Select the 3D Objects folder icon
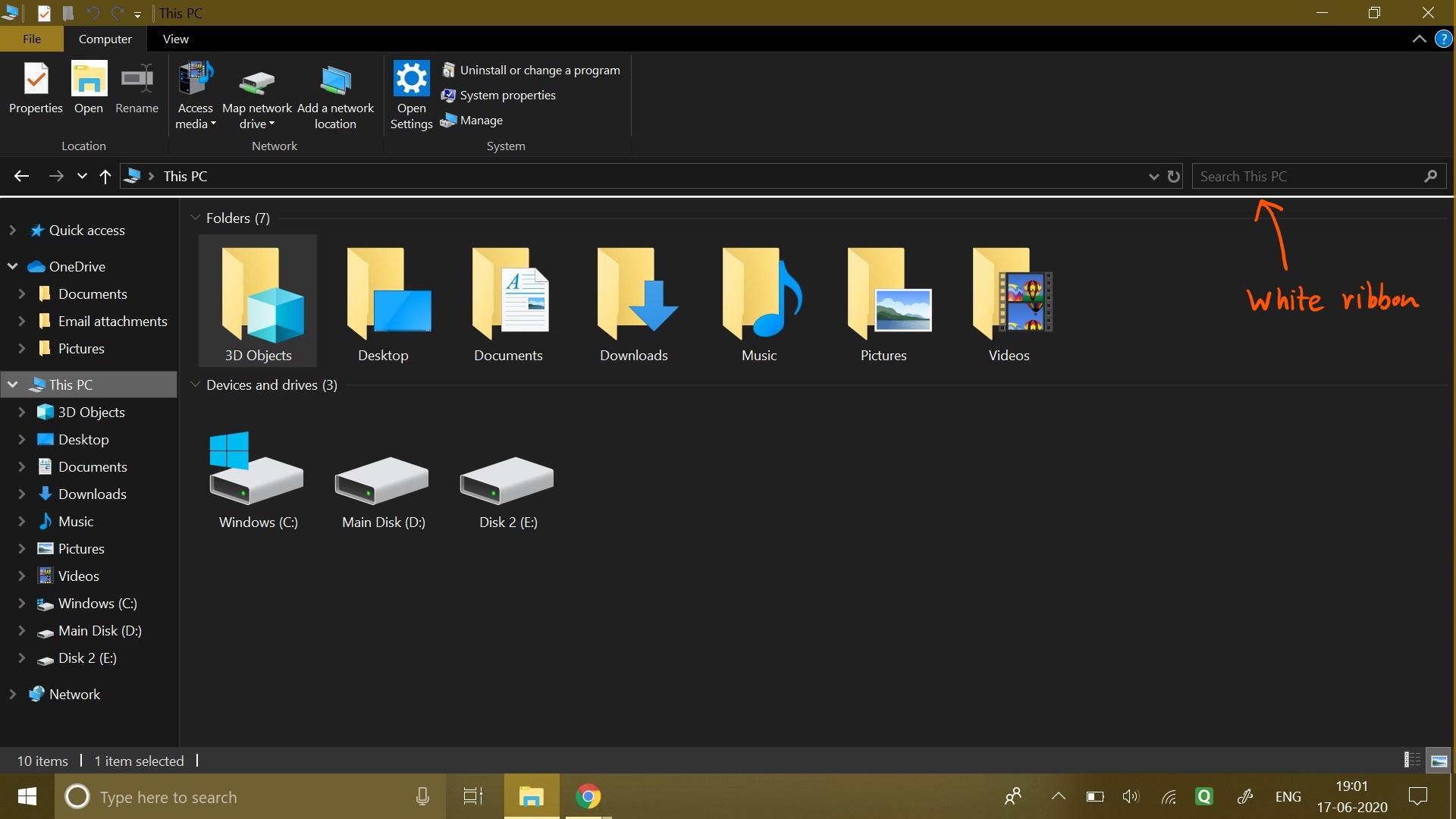The height and width of the screenshot is (819, 1456). (258, 301)
